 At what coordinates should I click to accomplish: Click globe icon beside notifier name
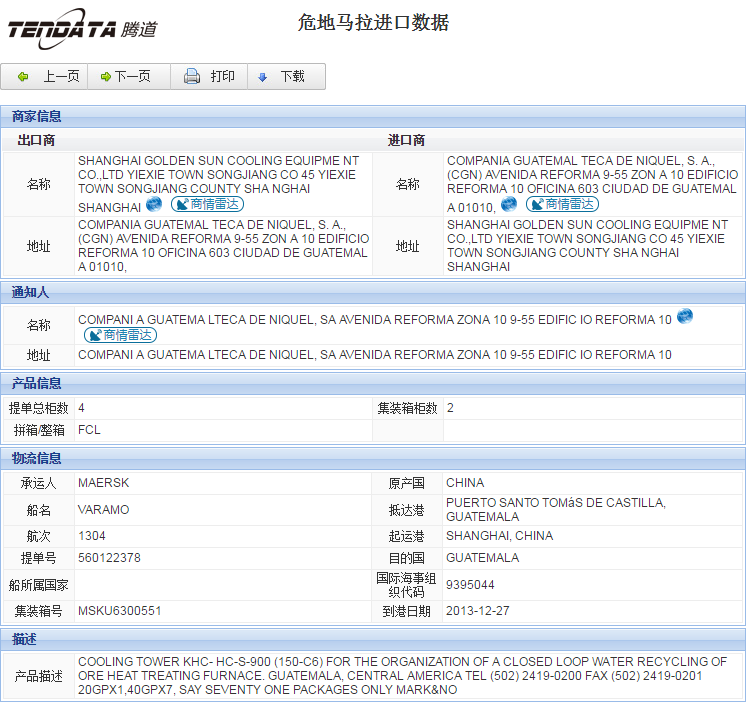click(x=685, y=317)
